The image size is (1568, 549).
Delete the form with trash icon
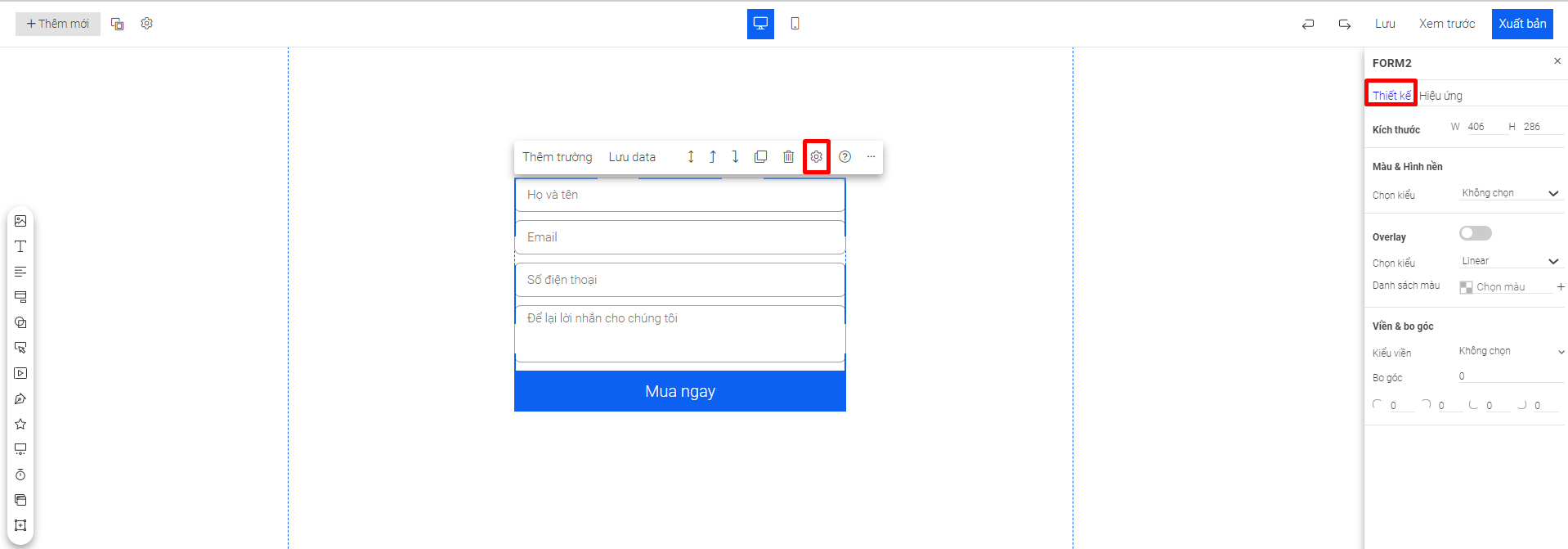pos(788,157)
